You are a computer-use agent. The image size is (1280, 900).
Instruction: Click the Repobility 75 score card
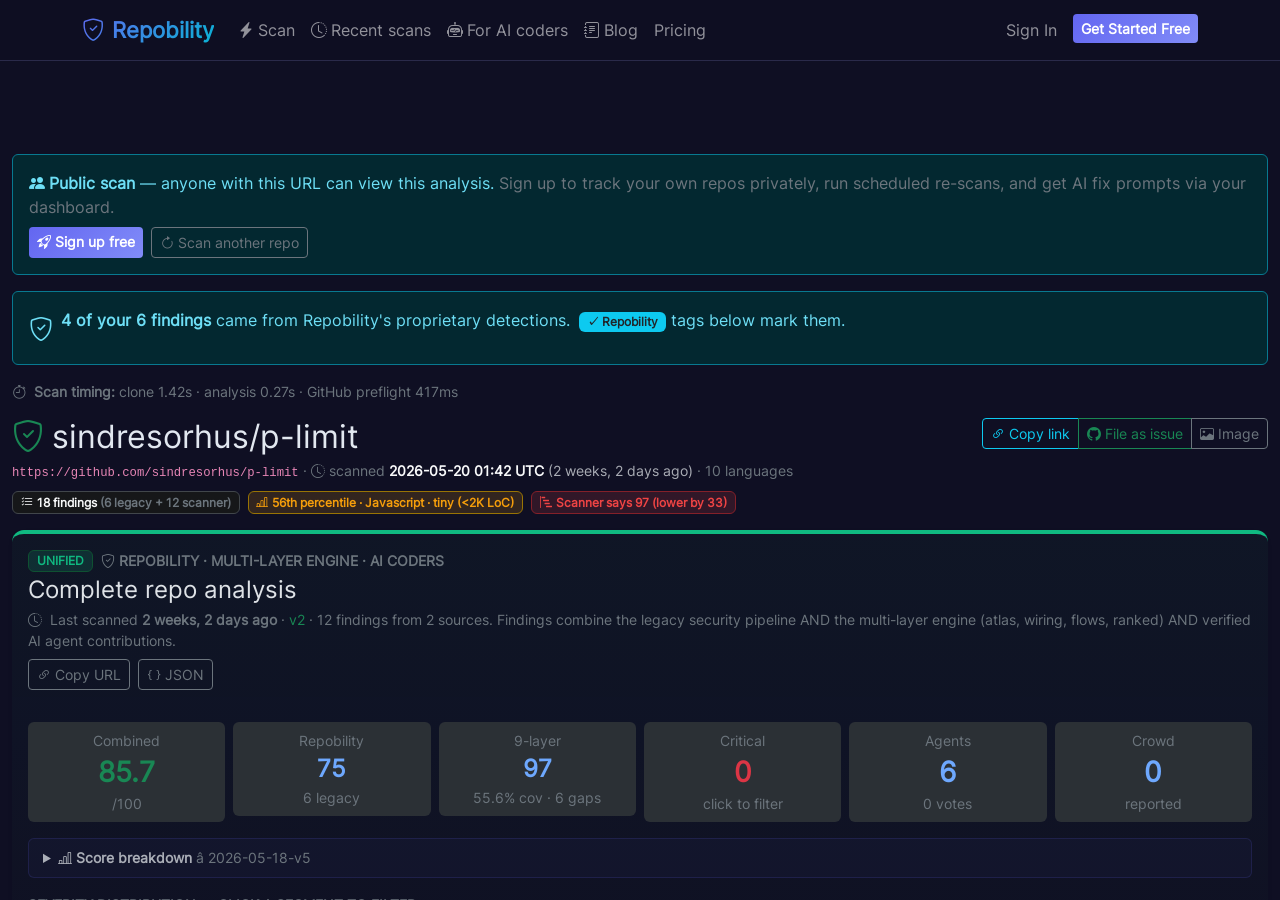331,769
